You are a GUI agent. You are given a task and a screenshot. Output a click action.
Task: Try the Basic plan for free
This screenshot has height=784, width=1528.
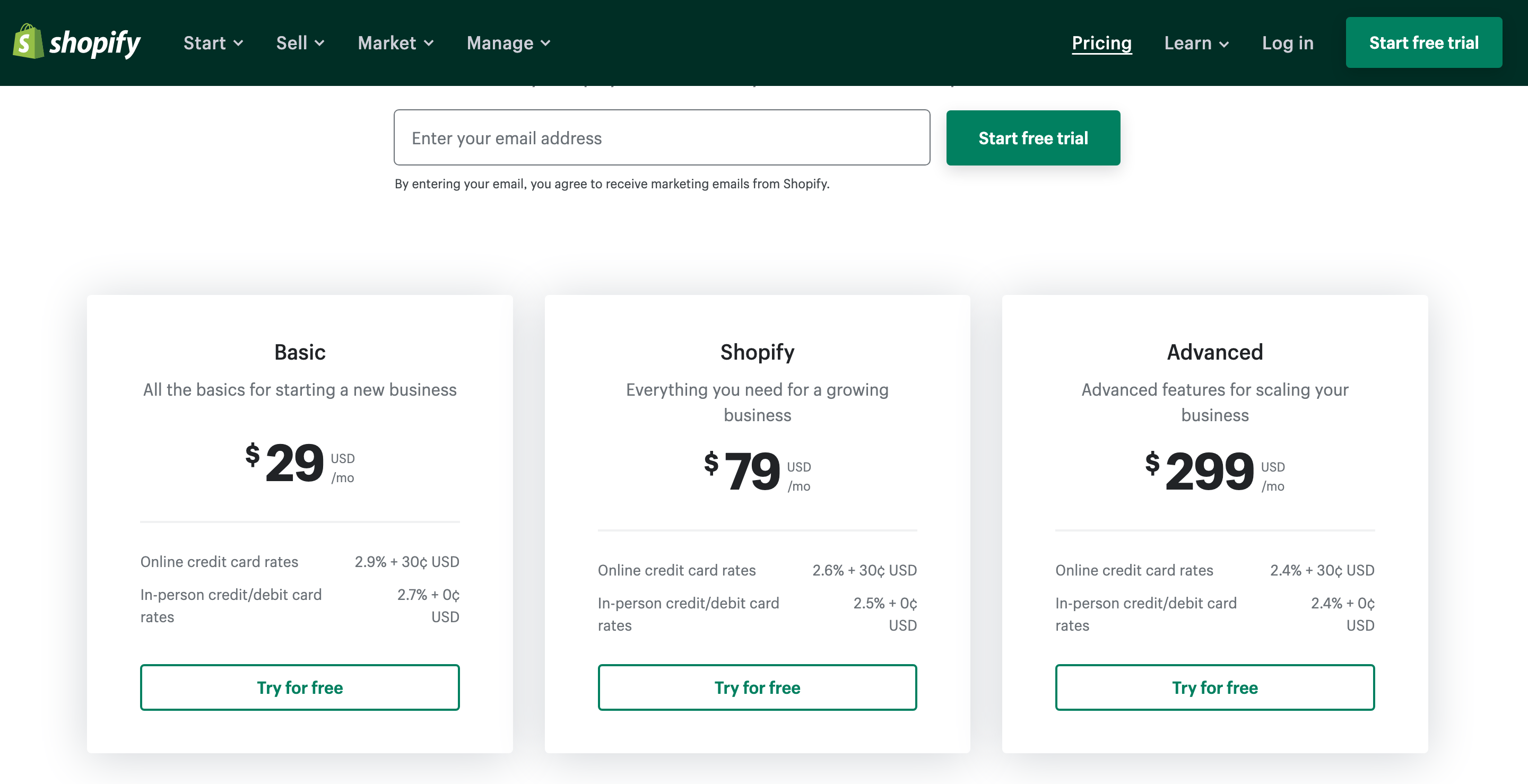click(300, 687)
